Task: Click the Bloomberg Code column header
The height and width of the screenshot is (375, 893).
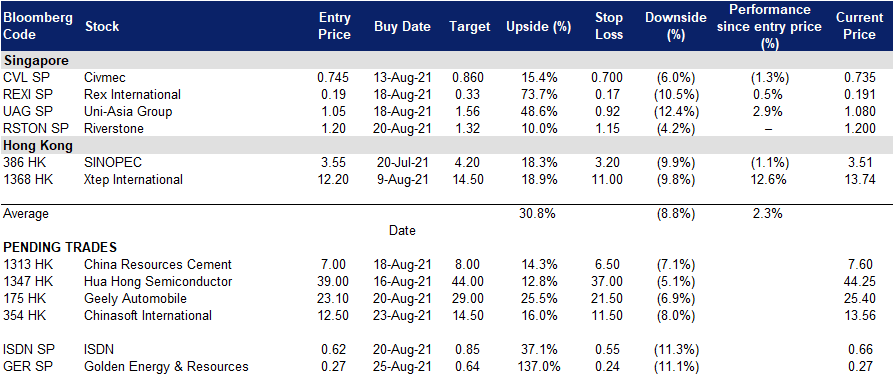Action: point(38,26)
